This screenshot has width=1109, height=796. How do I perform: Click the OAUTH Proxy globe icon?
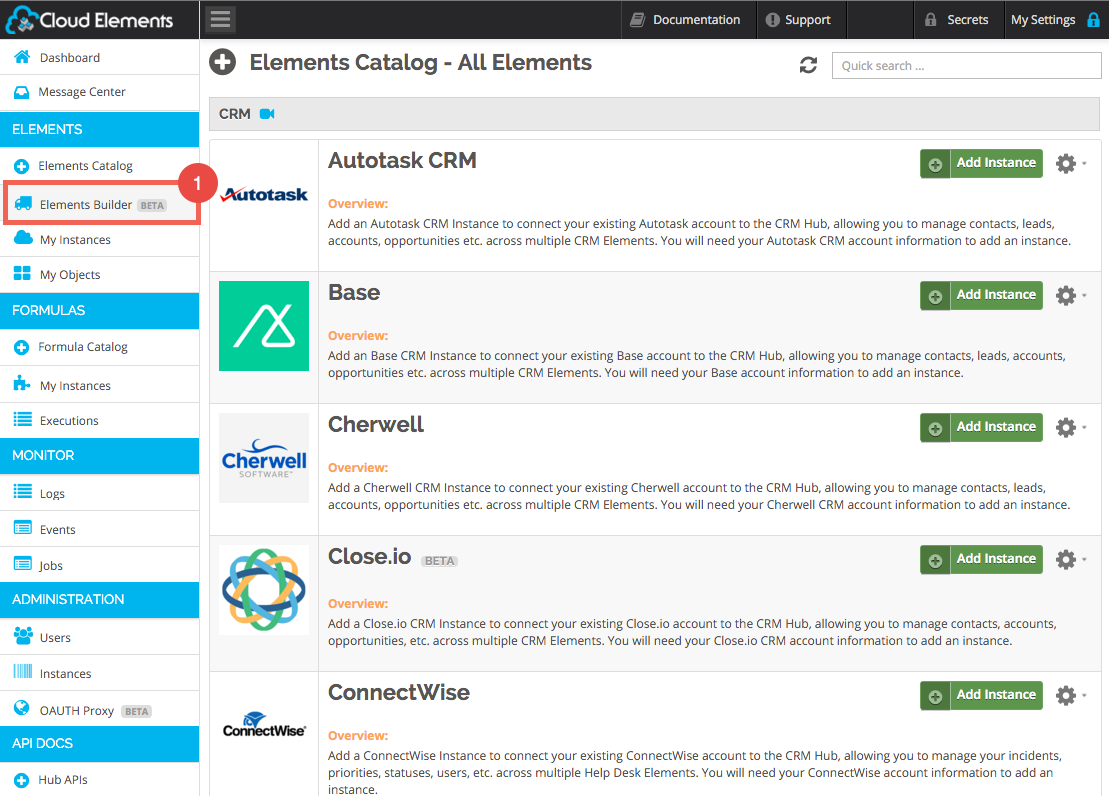pos(22,708)
